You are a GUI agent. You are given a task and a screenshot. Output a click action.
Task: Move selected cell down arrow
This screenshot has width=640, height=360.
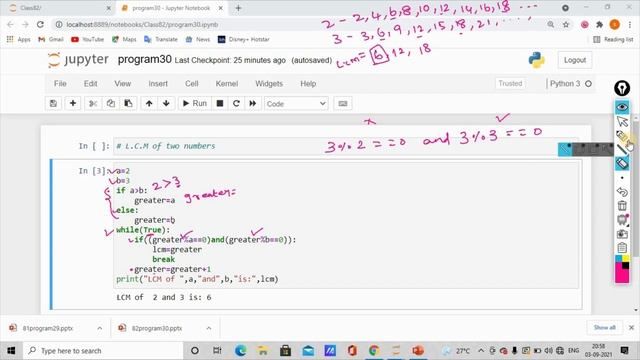tap(166, 104)
